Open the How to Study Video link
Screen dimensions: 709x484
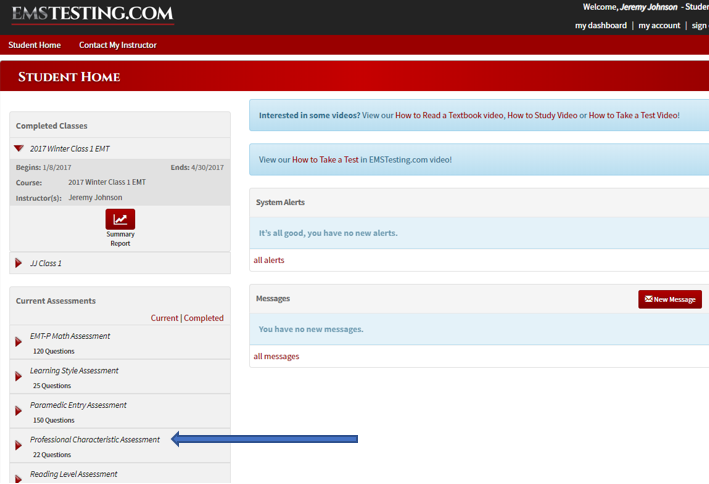point(542,116)
